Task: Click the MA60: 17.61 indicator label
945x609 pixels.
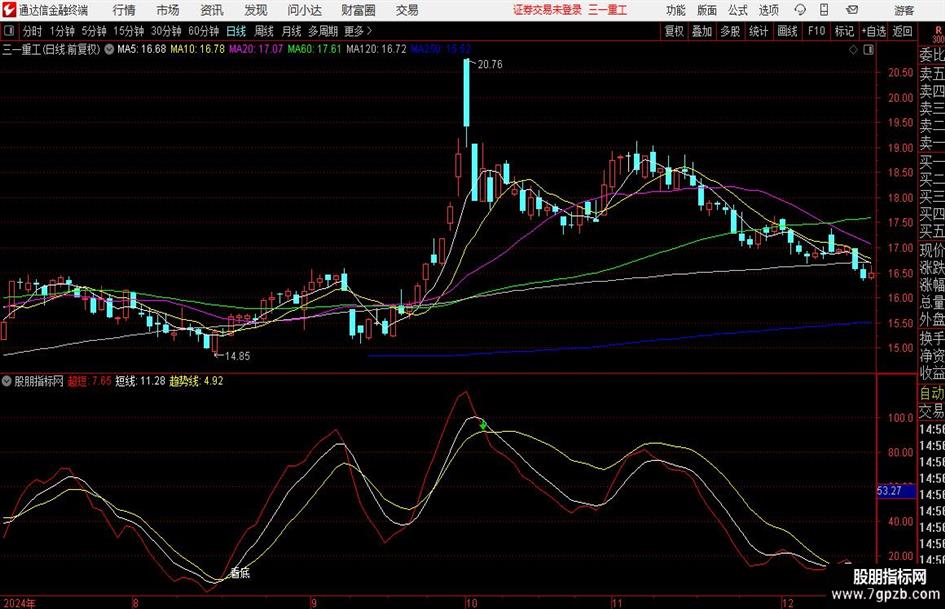Action: click(x=314, y=49)
